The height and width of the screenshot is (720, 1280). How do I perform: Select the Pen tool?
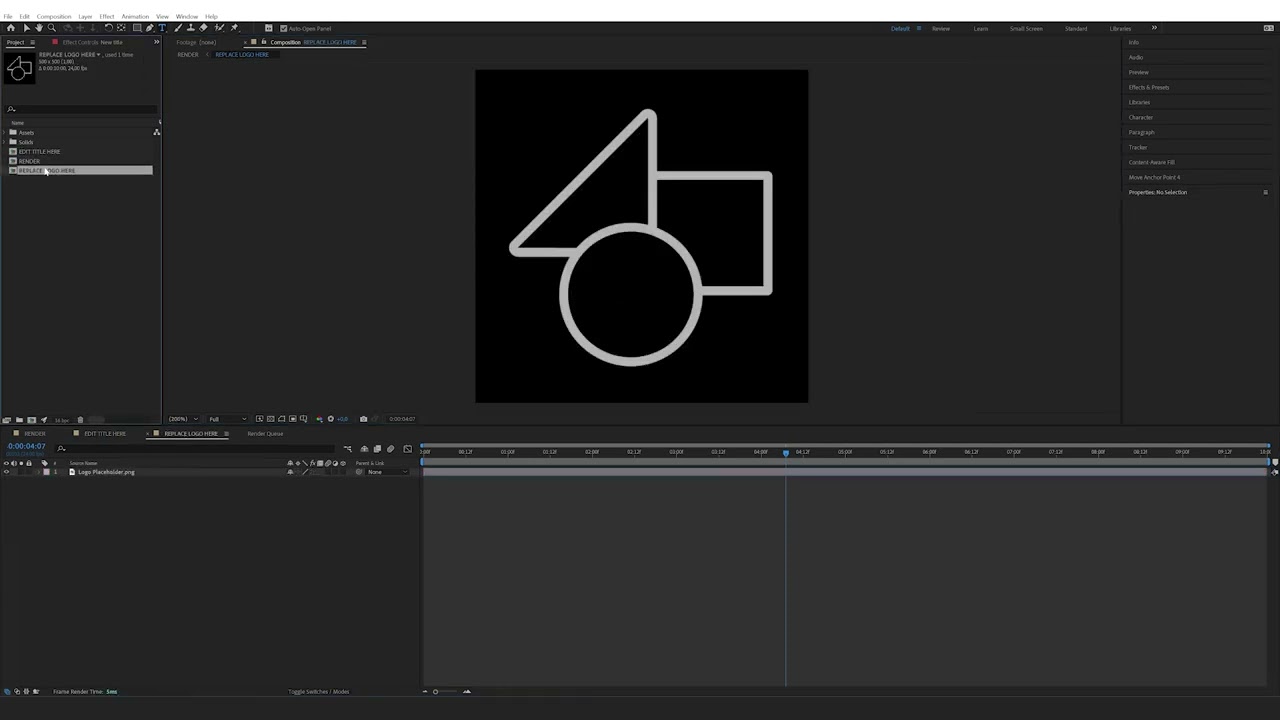tap(150, 28)
